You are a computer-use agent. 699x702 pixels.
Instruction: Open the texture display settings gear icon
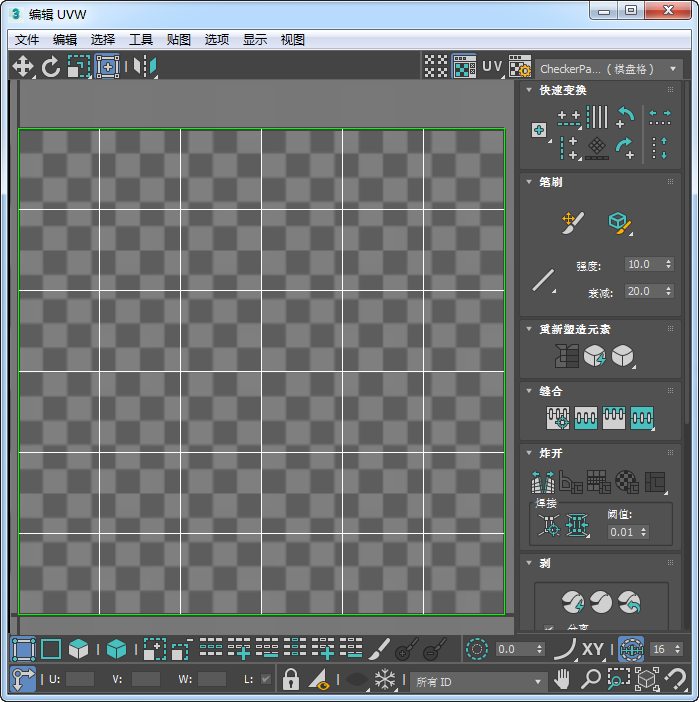pos(520,67)
